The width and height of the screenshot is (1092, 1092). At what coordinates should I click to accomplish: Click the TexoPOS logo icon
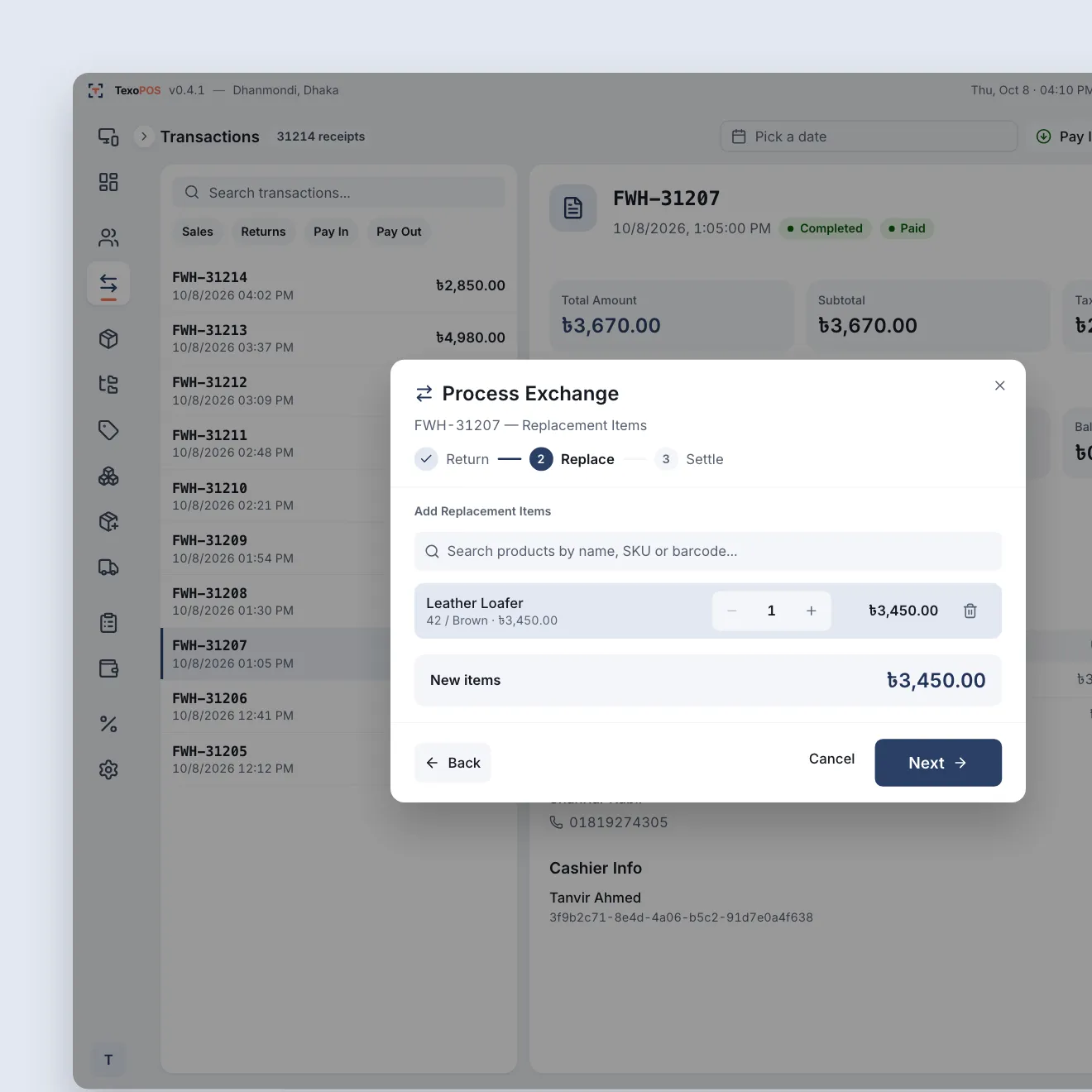(x=96, y=90)
